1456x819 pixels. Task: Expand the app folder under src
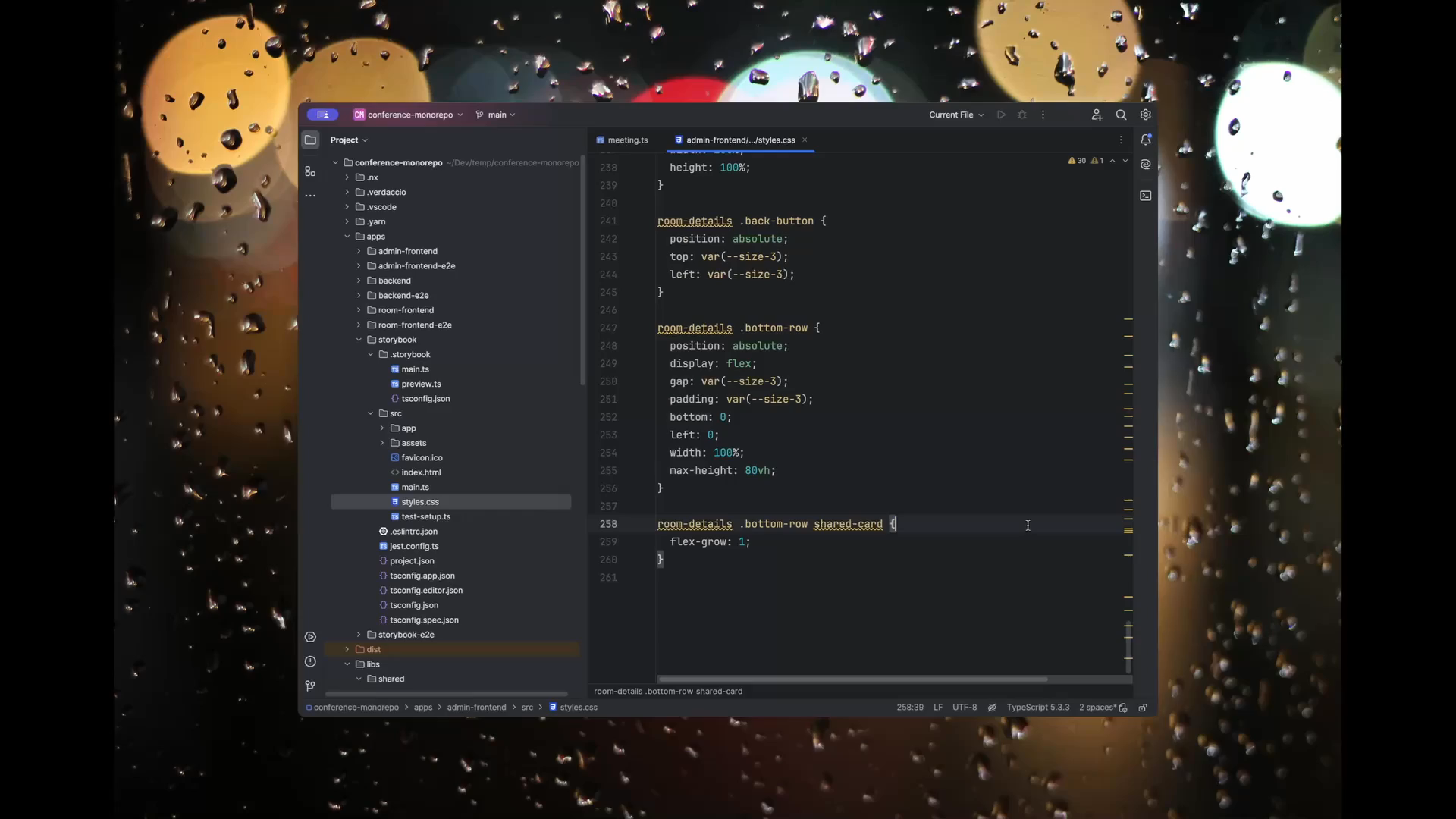(x=382, y=428)
